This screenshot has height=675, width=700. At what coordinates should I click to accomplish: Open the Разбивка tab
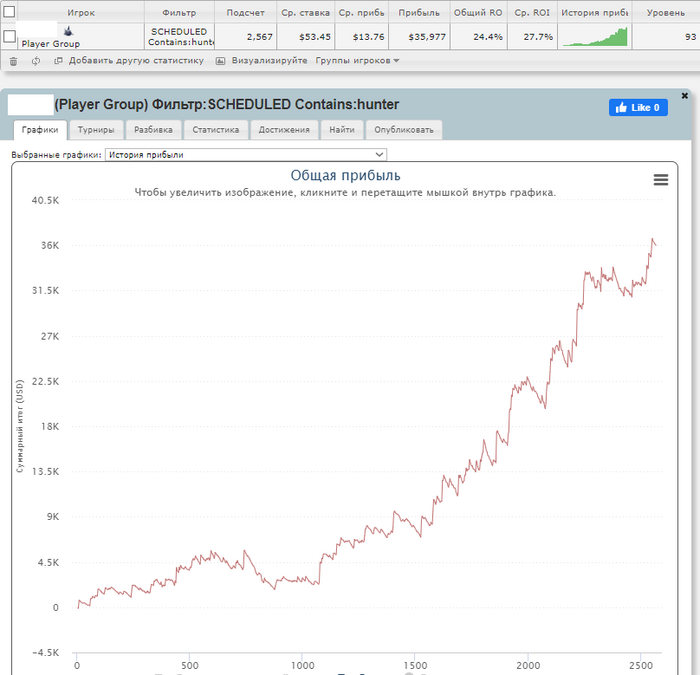pos(153,130)
